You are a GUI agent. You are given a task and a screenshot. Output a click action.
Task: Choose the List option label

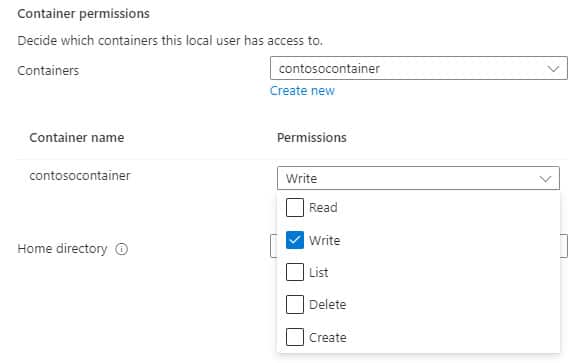319,273
